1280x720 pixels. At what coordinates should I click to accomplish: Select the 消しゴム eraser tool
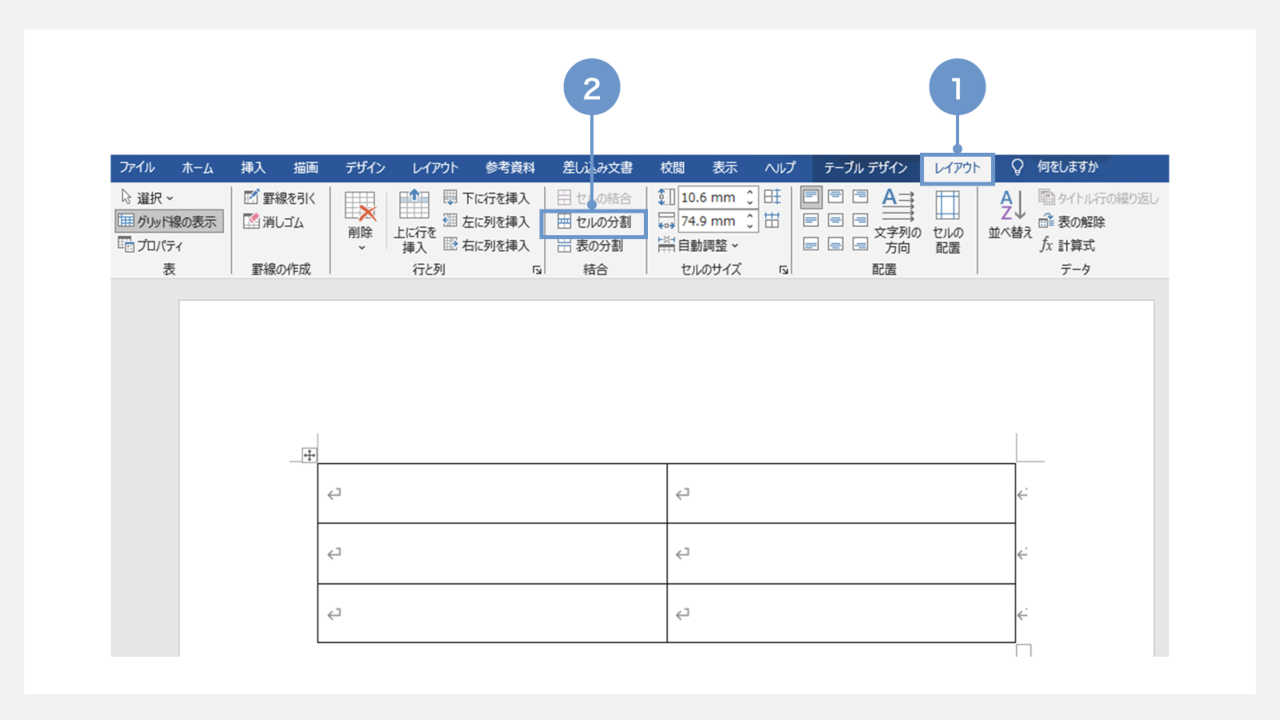274,222
